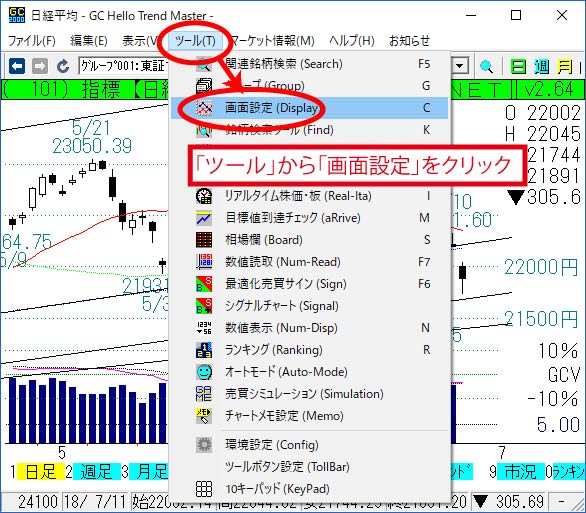Screen dimensions: 586x513
Task: Open the Config gear icon entry
Action: (x=204, y=445)
